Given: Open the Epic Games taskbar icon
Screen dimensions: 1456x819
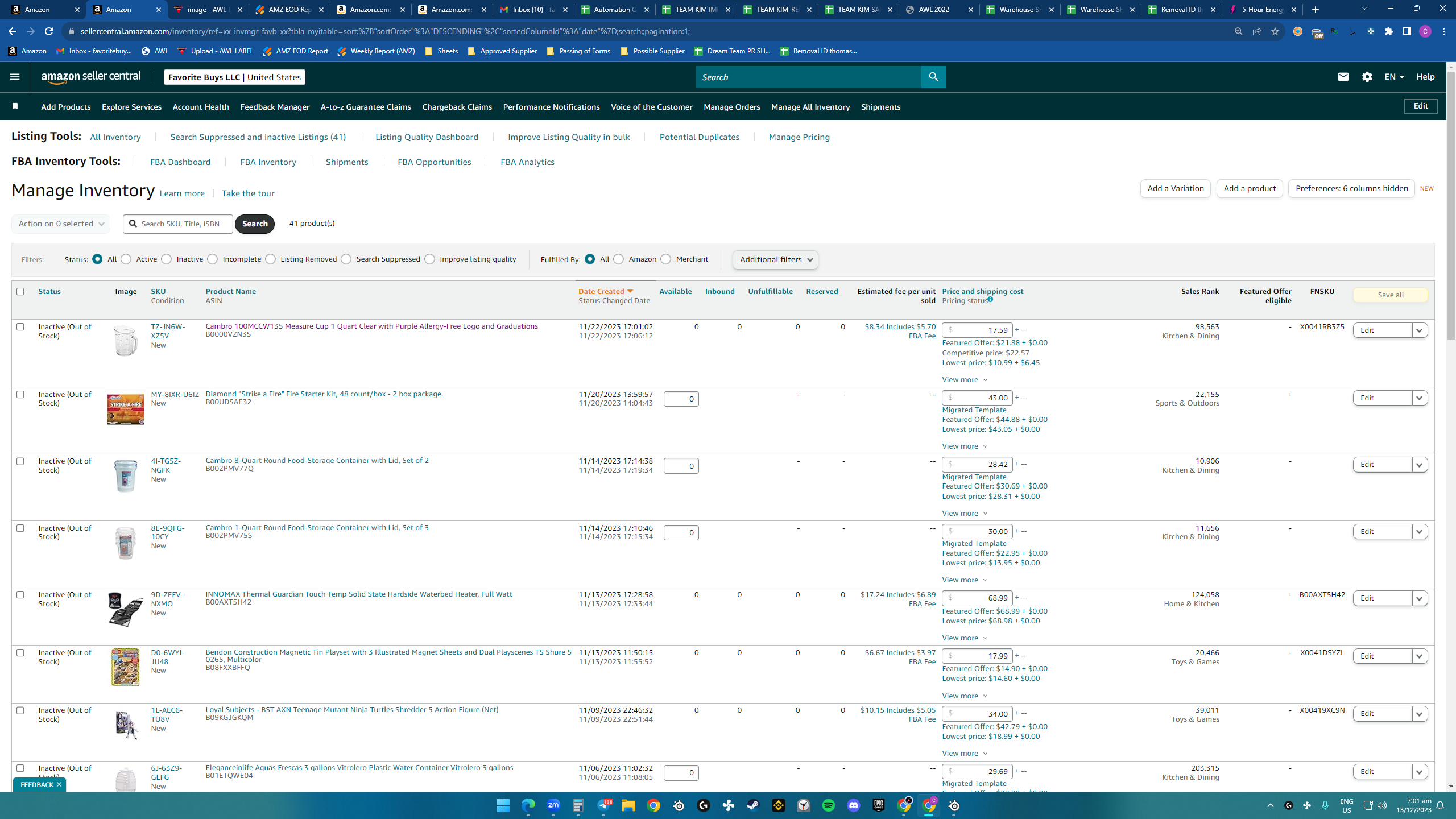Looking at the screenshot, I should pos(879,805).
